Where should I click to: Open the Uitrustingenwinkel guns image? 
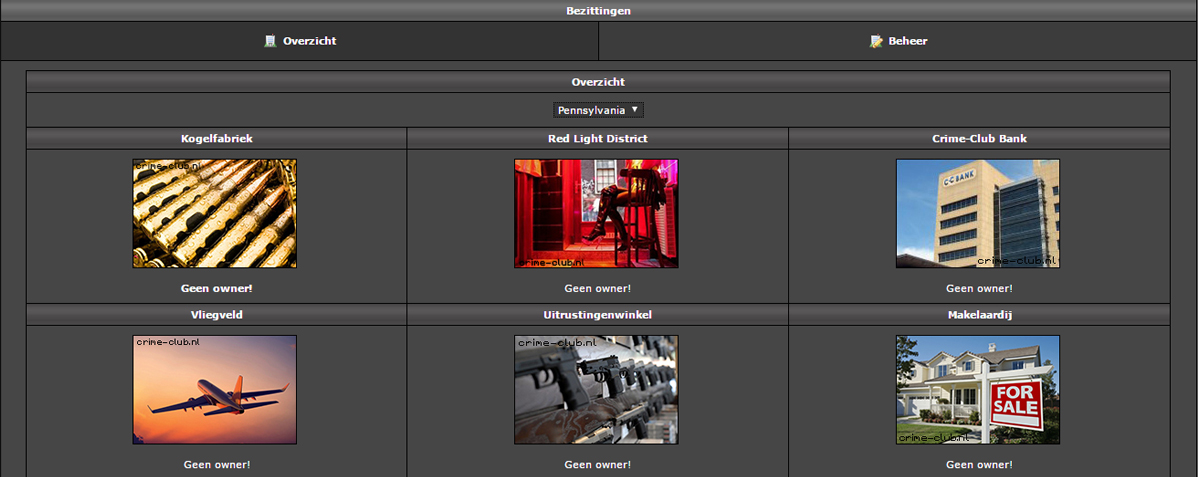596,389
